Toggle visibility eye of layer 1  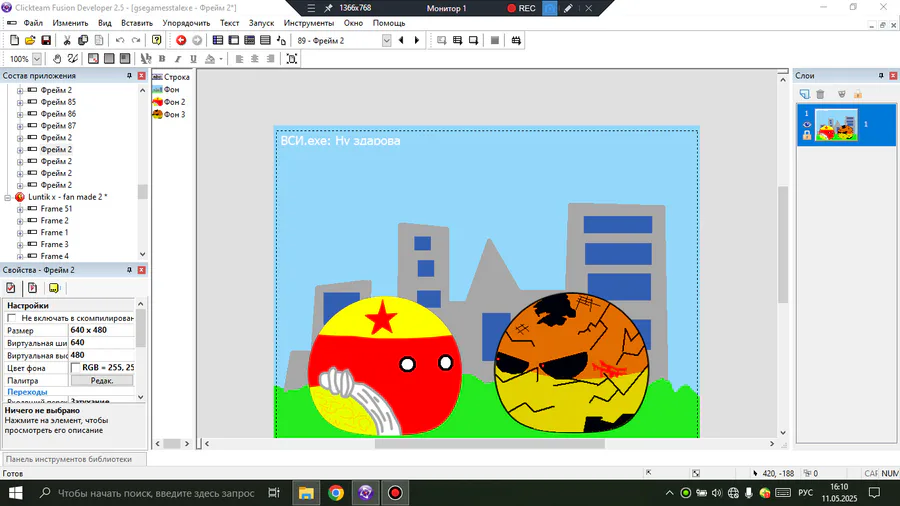click(x=807, y=124)
